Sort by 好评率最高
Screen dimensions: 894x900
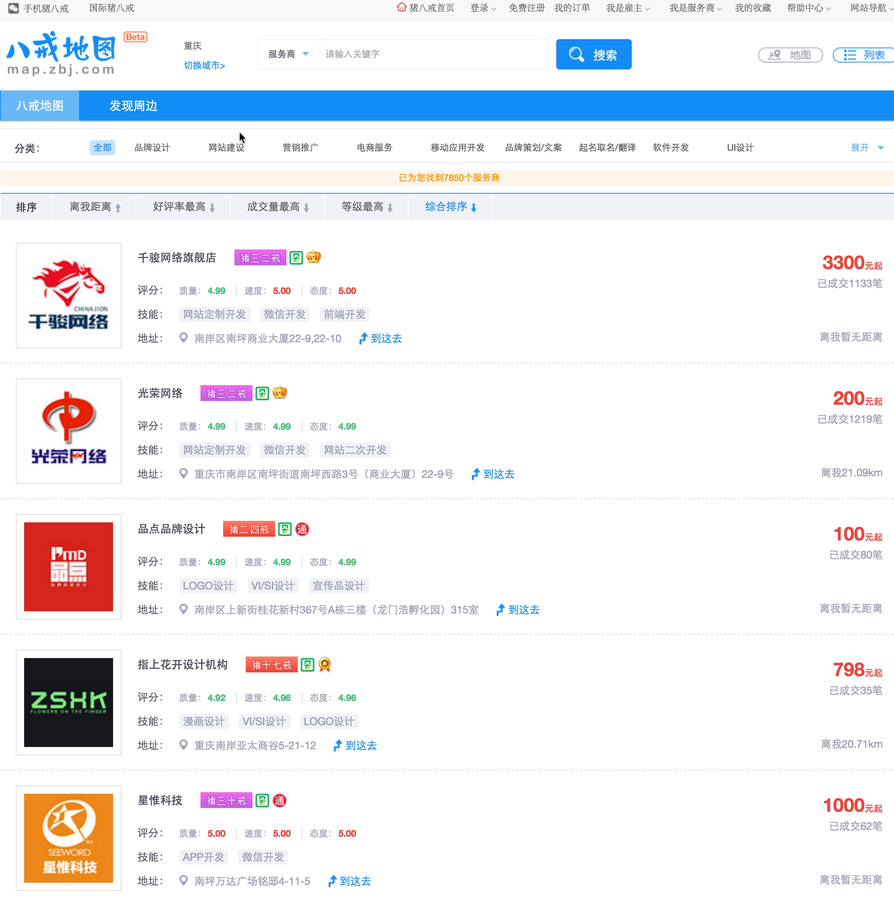[184, 207]
